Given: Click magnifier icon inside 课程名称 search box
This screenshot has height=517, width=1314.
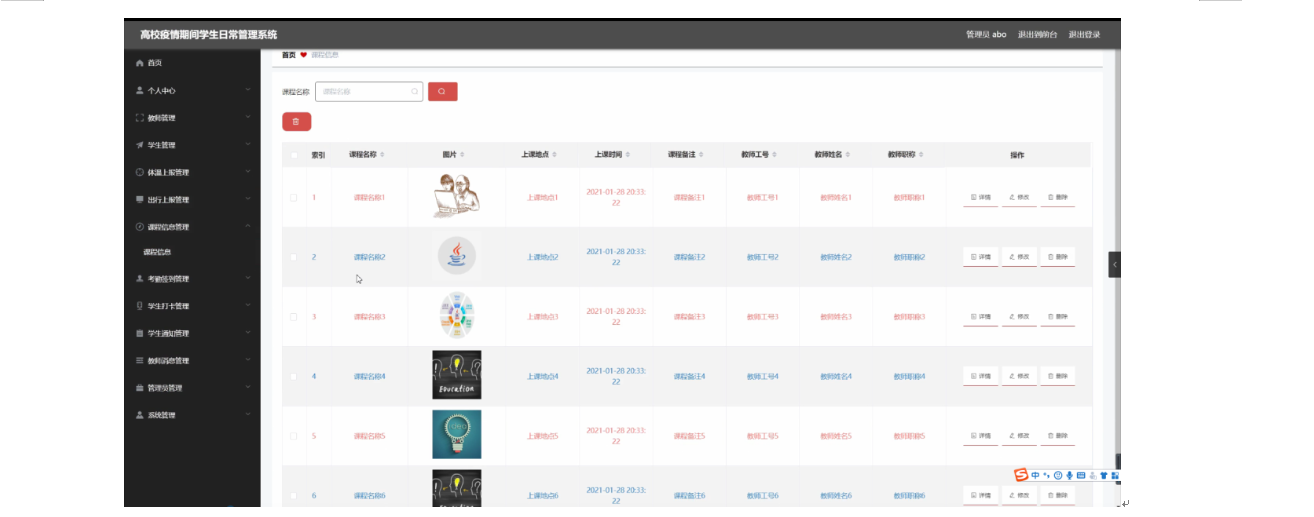Looking at the screenshot, I should [x=414, y=92].
